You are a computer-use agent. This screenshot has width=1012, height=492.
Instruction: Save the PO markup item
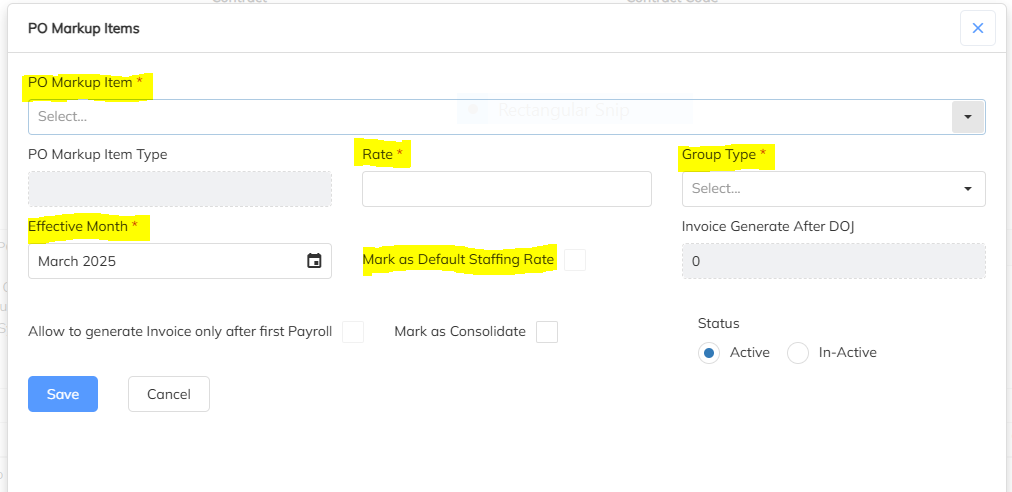[62, 394]
